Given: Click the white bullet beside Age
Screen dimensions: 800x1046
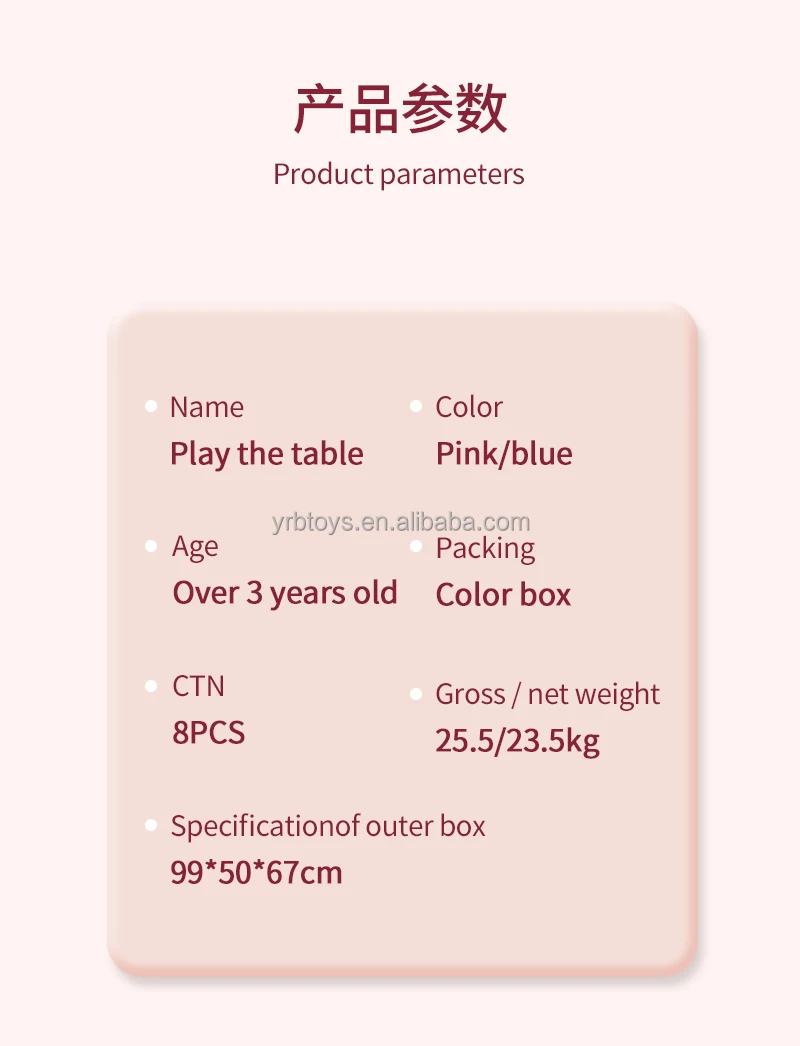Looking at the screenshot, I should (x=151, y=546).
